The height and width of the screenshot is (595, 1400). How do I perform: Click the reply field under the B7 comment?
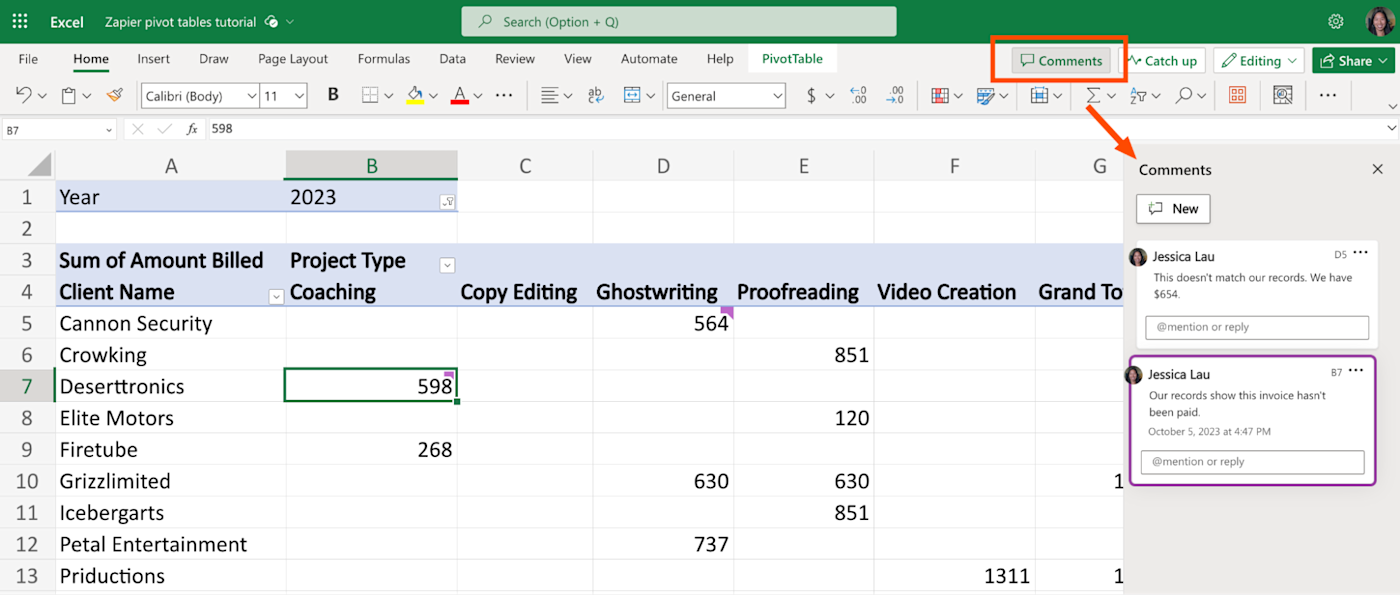point(1252,462)
